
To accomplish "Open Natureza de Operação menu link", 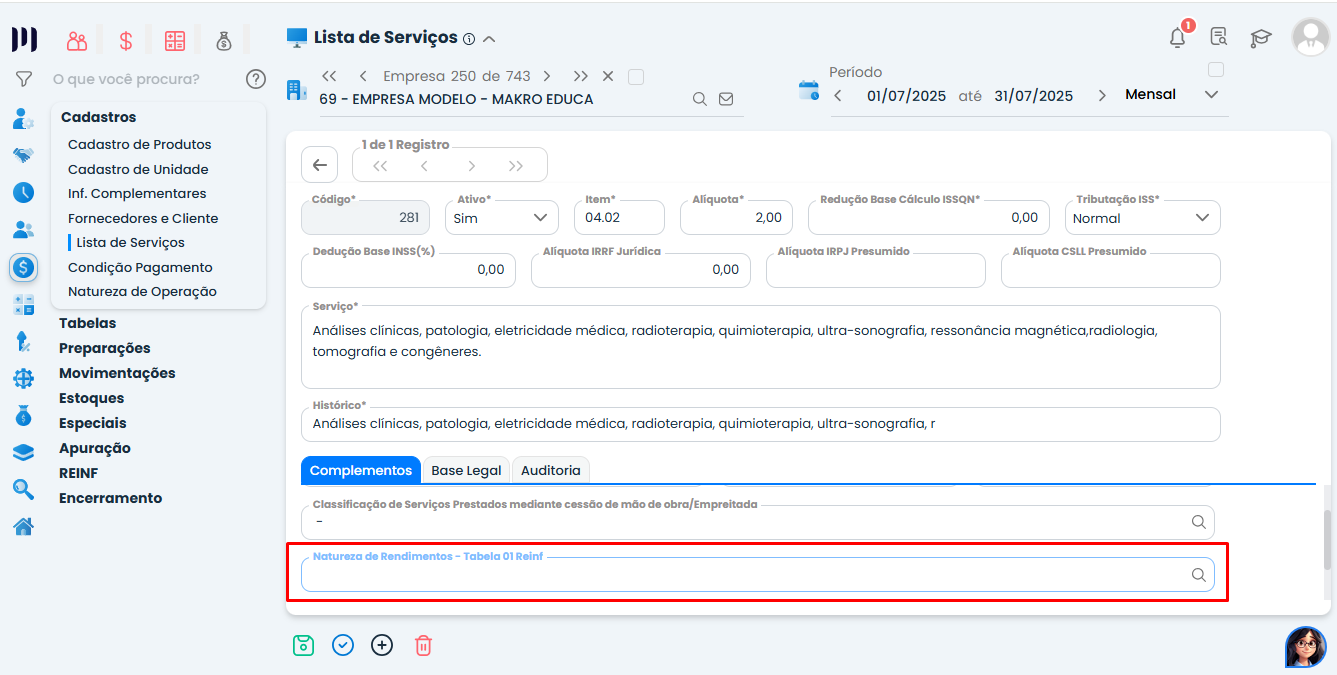I will pos(142,291).
